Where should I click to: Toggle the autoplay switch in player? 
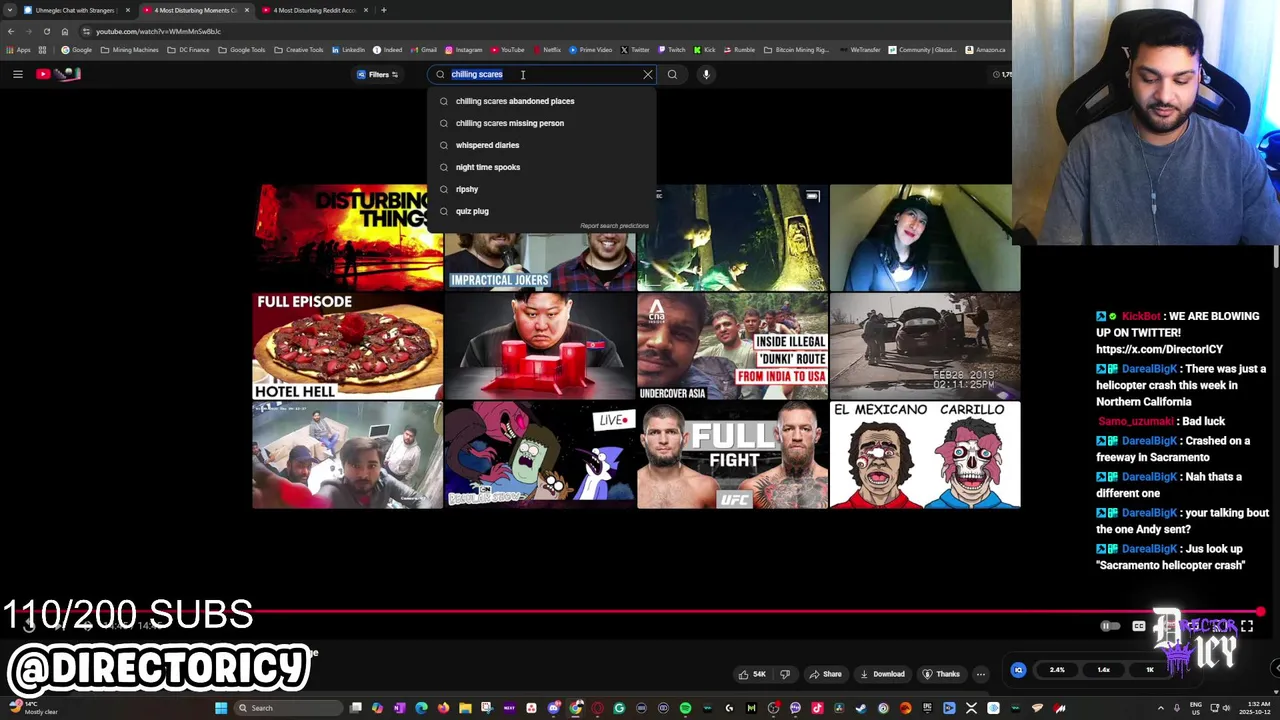click(x=1109, y=626)
